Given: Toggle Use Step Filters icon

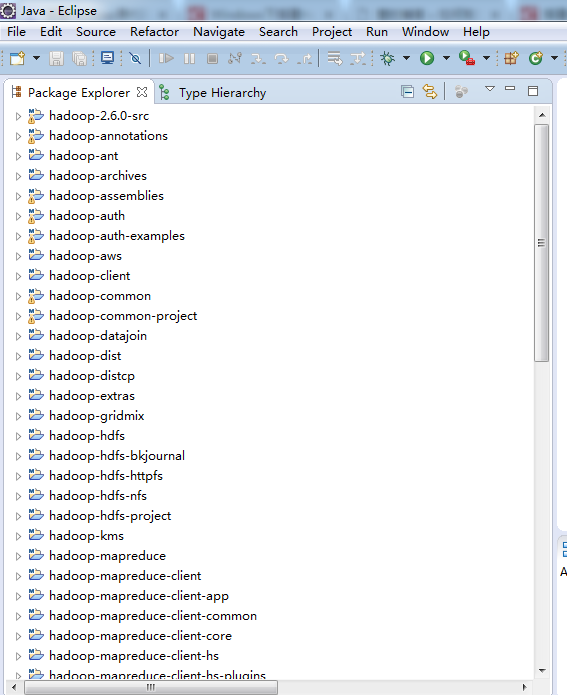Looking at the screenshot, I should pos(358,58).
